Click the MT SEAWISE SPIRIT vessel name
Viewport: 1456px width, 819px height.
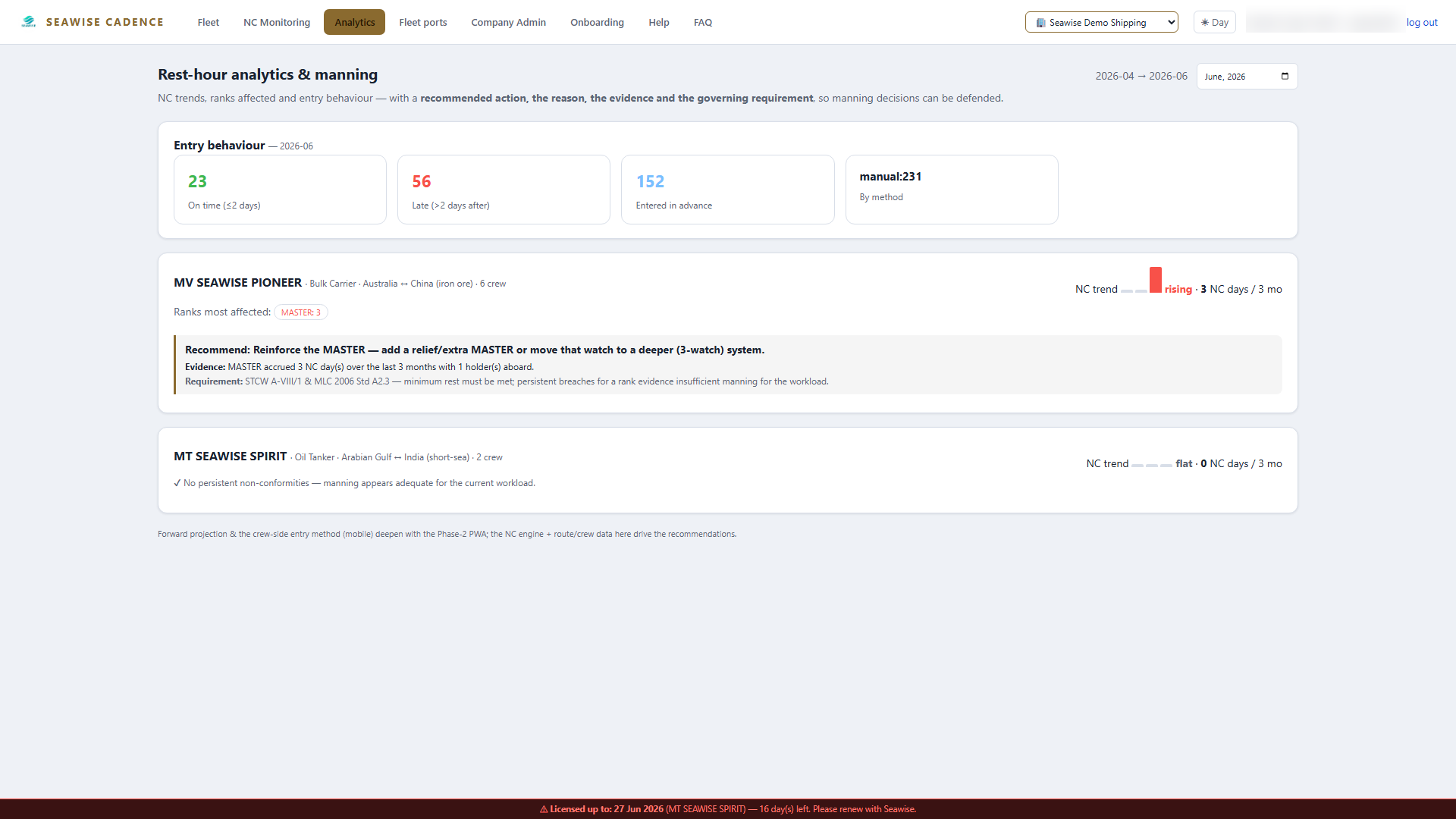230,457
